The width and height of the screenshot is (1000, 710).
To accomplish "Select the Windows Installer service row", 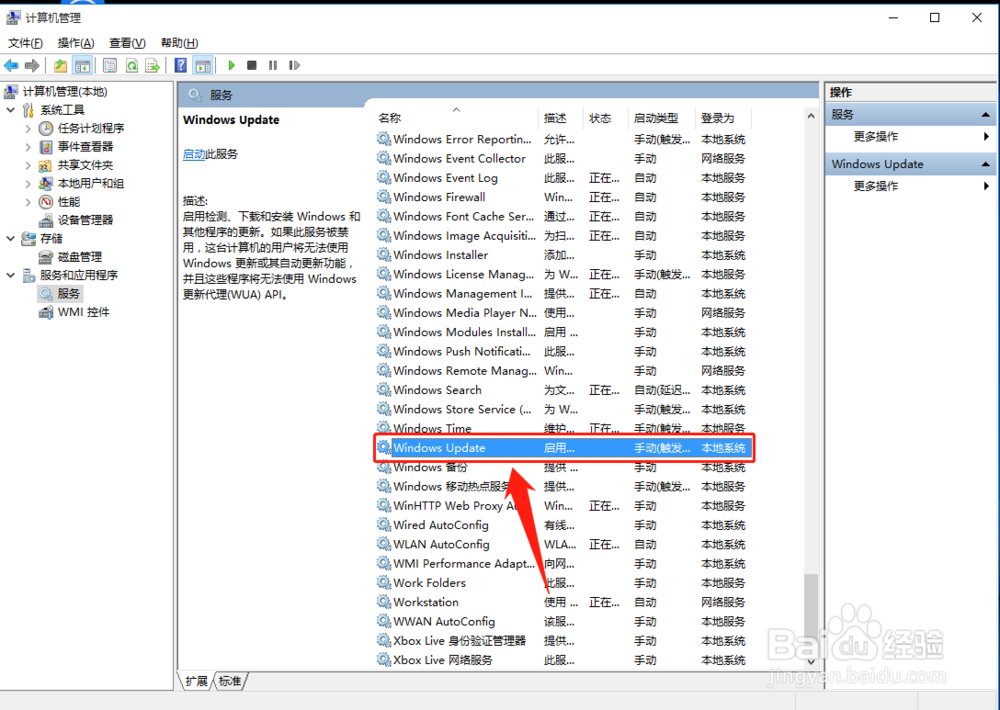I will click(x=564, y=255).
